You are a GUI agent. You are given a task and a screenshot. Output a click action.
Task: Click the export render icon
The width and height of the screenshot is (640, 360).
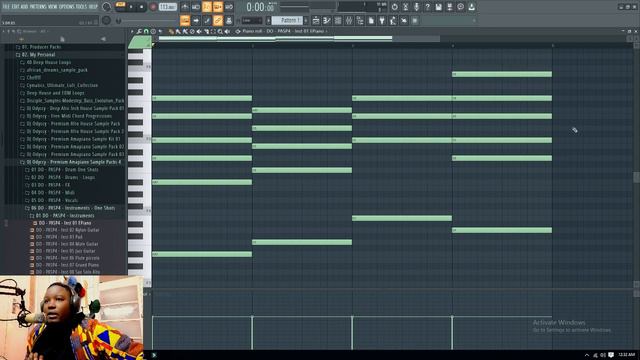[x=450, y=7]
